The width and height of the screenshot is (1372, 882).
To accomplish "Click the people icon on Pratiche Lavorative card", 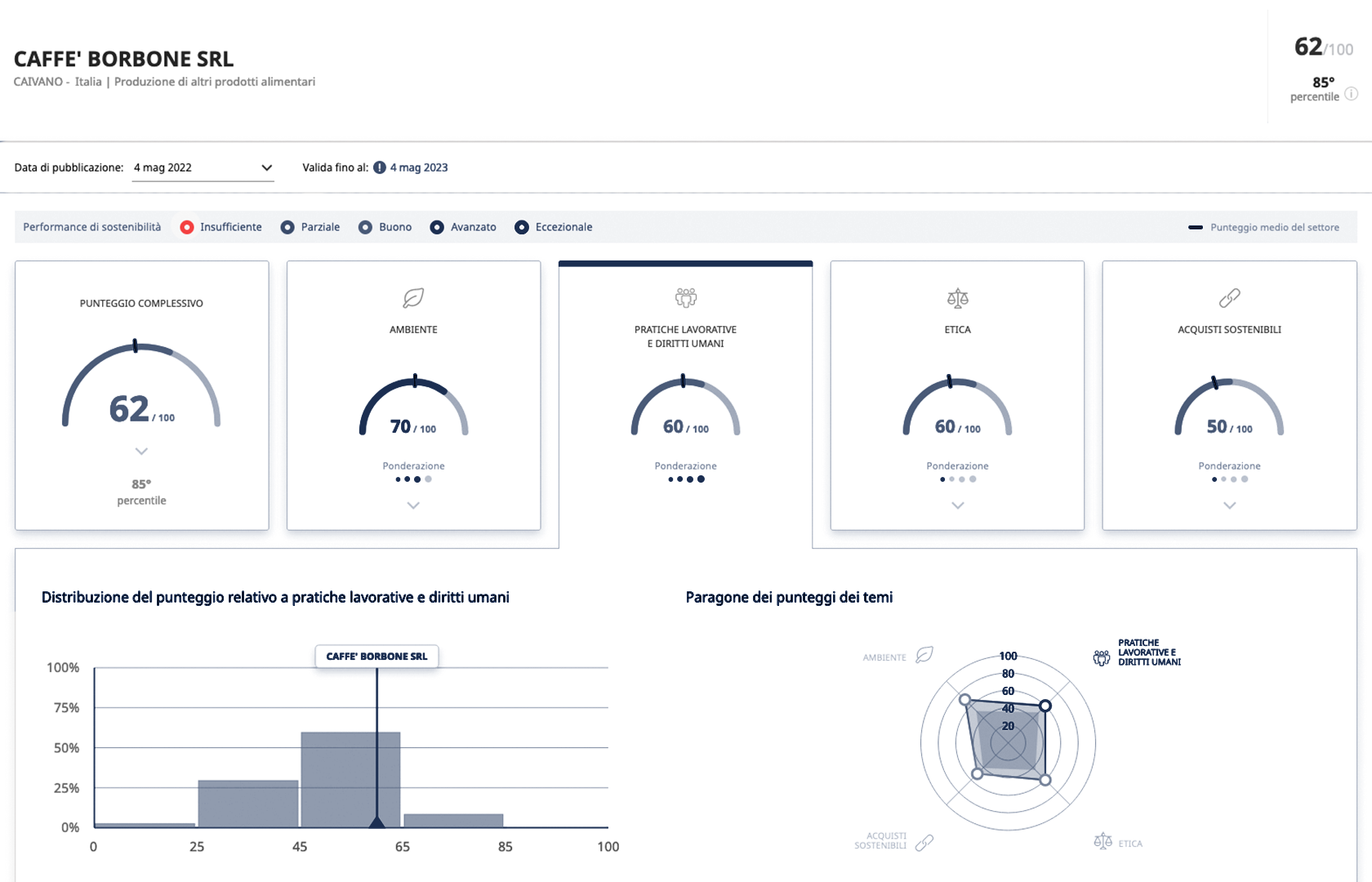I will pyautogui.click(x=686, y=297).
